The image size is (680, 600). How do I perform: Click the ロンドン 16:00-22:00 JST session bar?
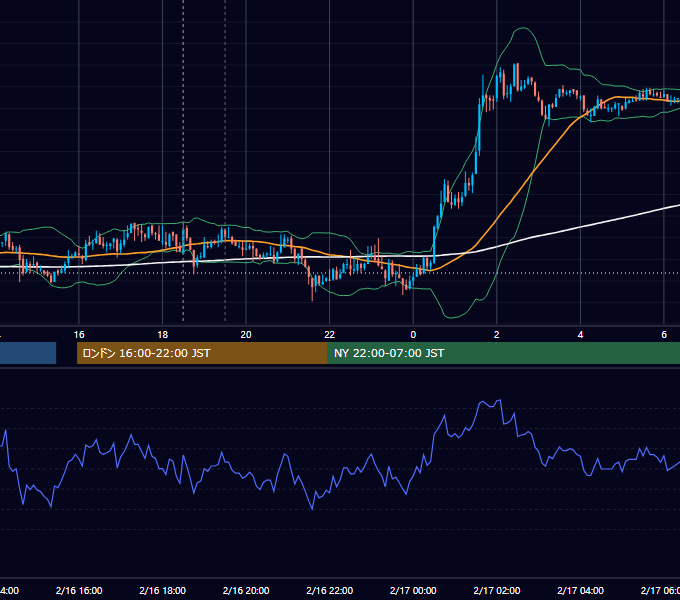pos(202,353)
